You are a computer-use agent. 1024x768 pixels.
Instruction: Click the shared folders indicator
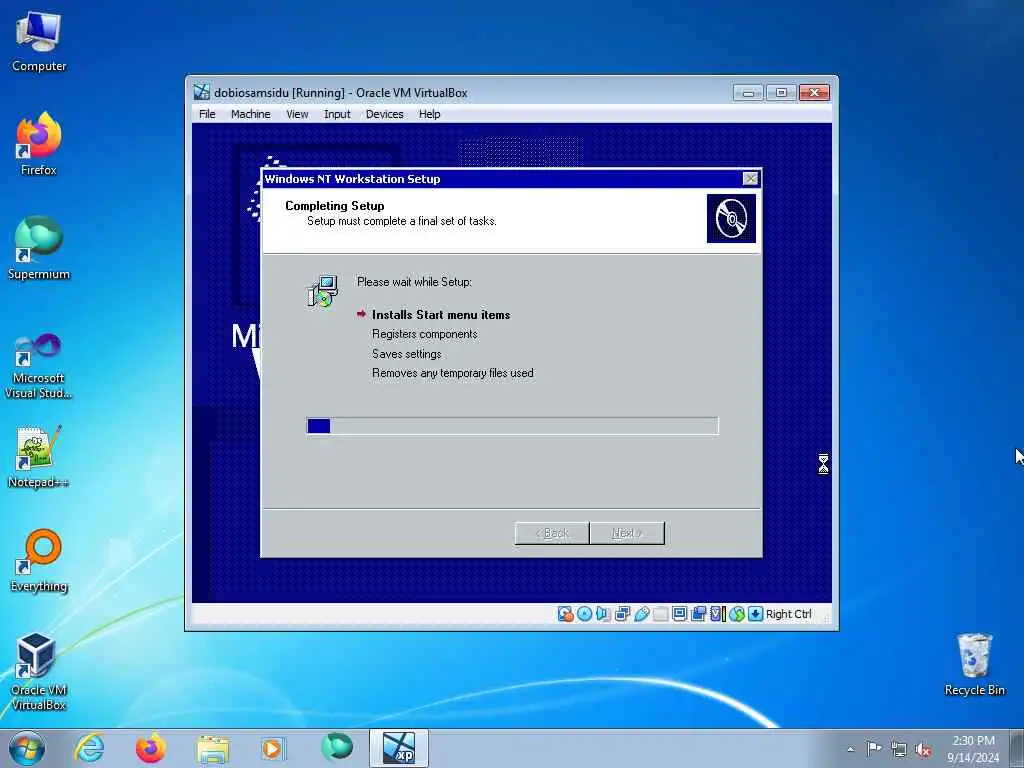click(660, 614)
